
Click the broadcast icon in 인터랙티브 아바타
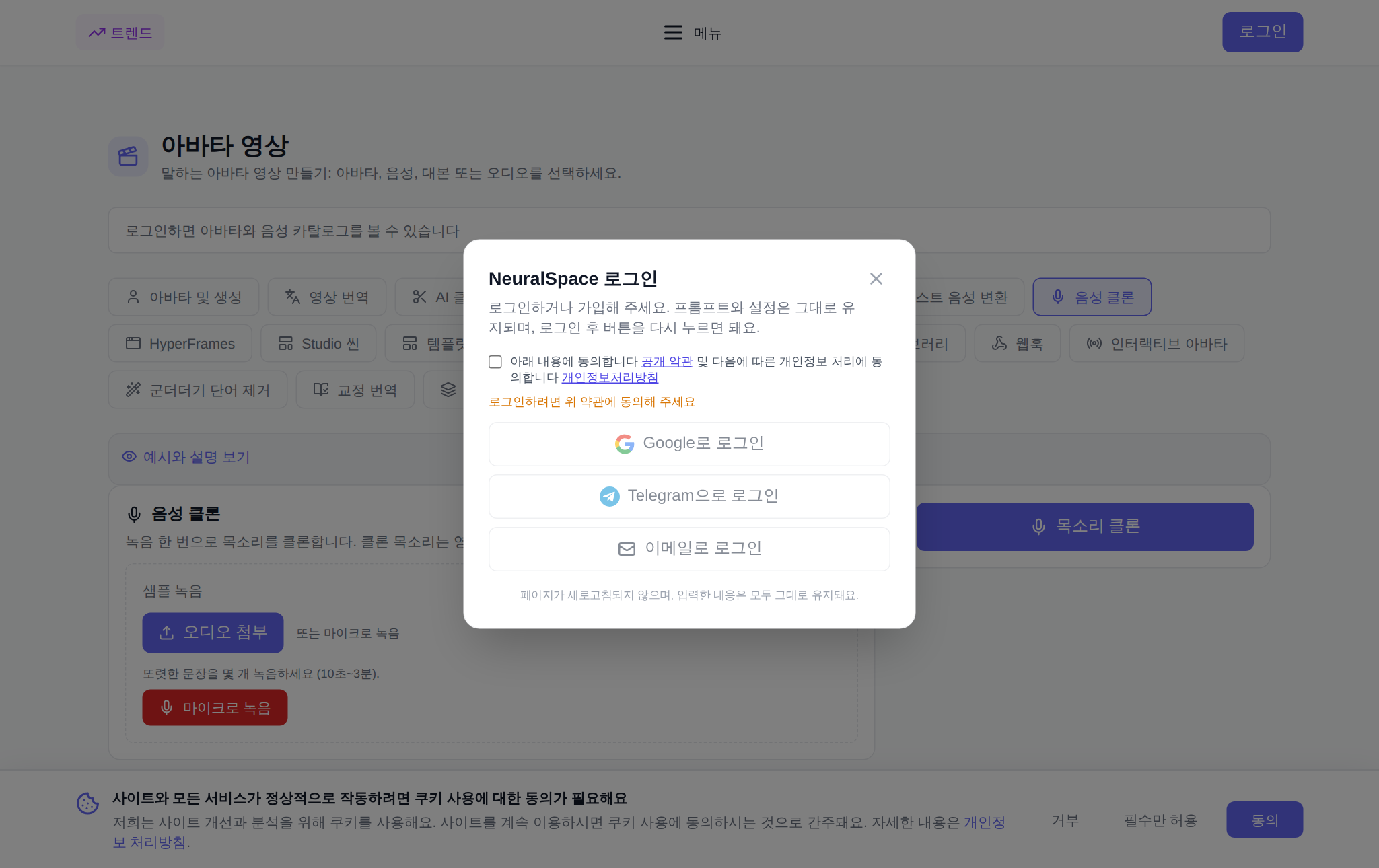pyautogui.click(x=1094, y=343)
